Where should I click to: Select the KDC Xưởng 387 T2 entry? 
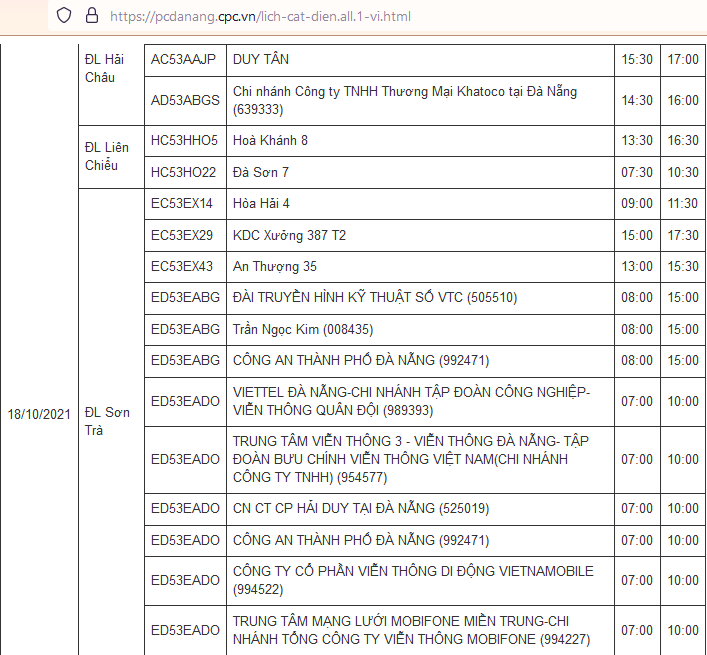point(289,235)
